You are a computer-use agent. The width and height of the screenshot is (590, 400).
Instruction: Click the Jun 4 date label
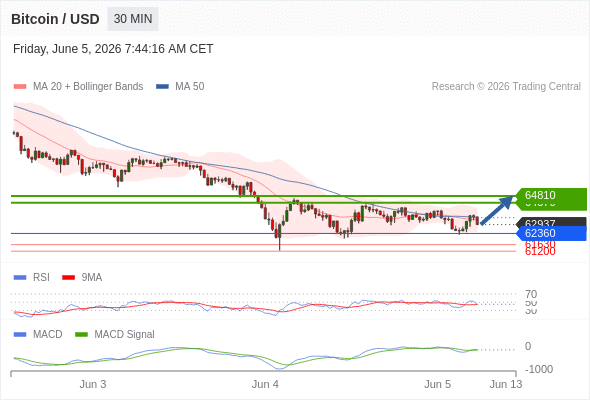(265, 384)
